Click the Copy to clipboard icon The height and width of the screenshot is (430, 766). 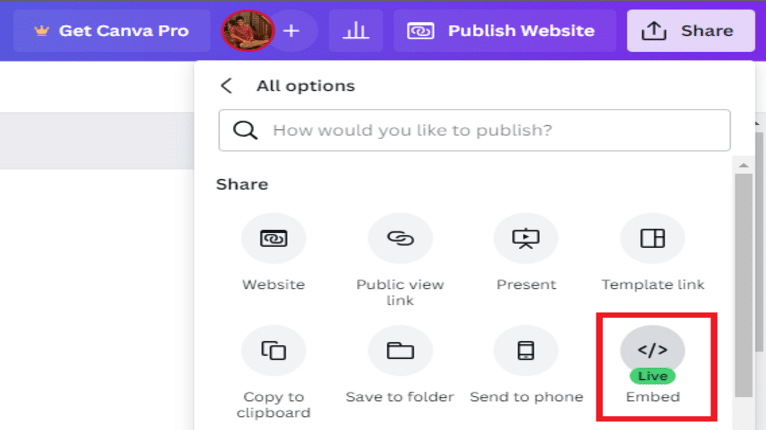tap(273, 350)
